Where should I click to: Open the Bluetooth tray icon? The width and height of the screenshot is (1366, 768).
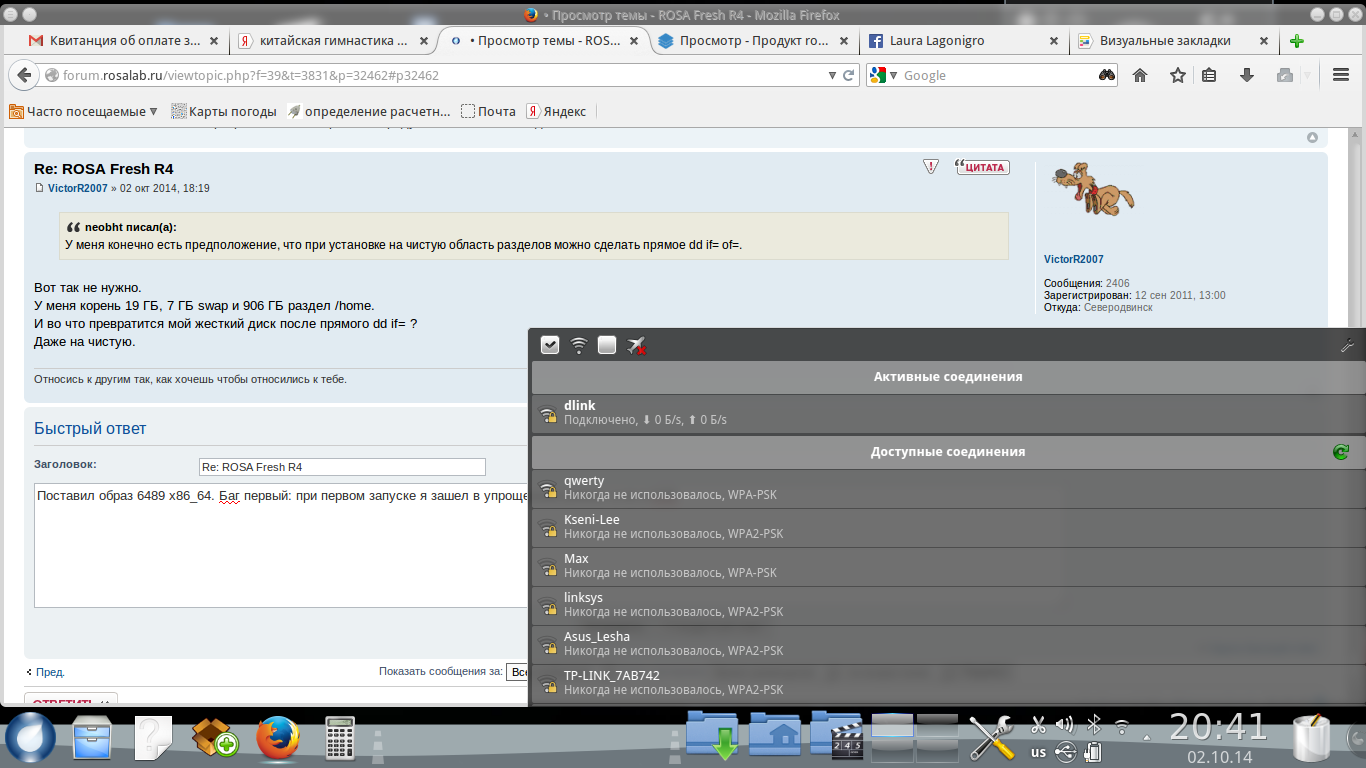click(1094, 725)
